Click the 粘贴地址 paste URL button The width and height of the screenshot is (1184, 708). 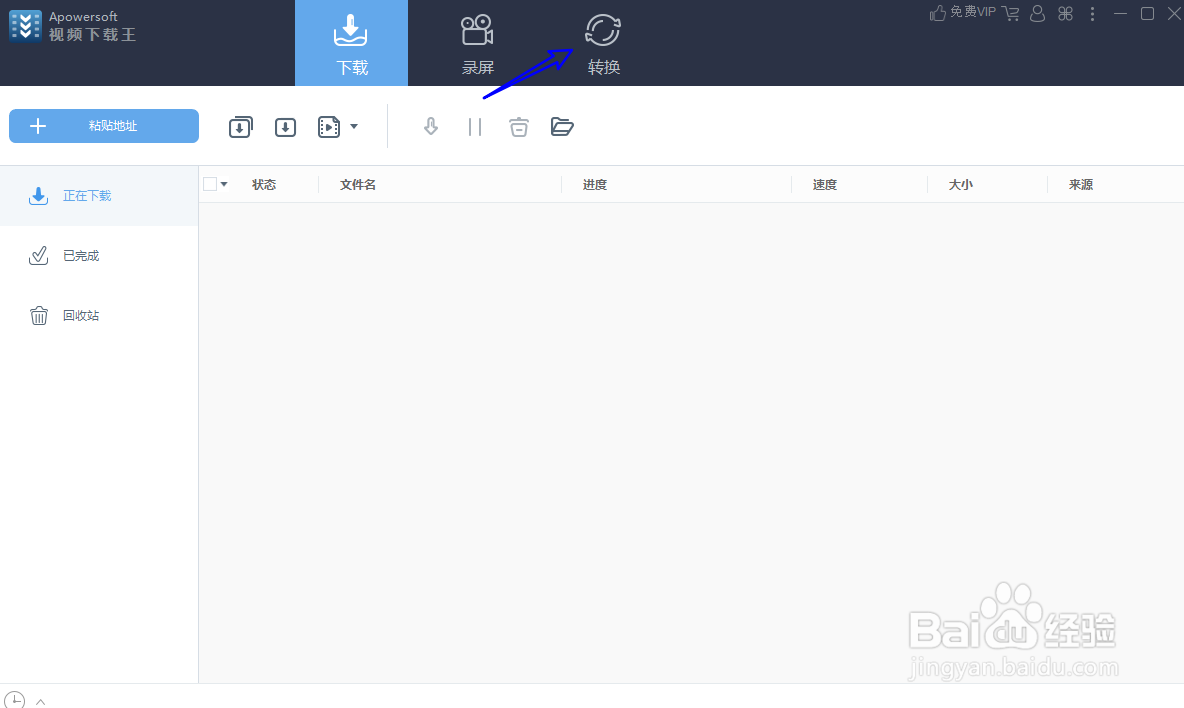pyautogui.click(x=104, y=126)
